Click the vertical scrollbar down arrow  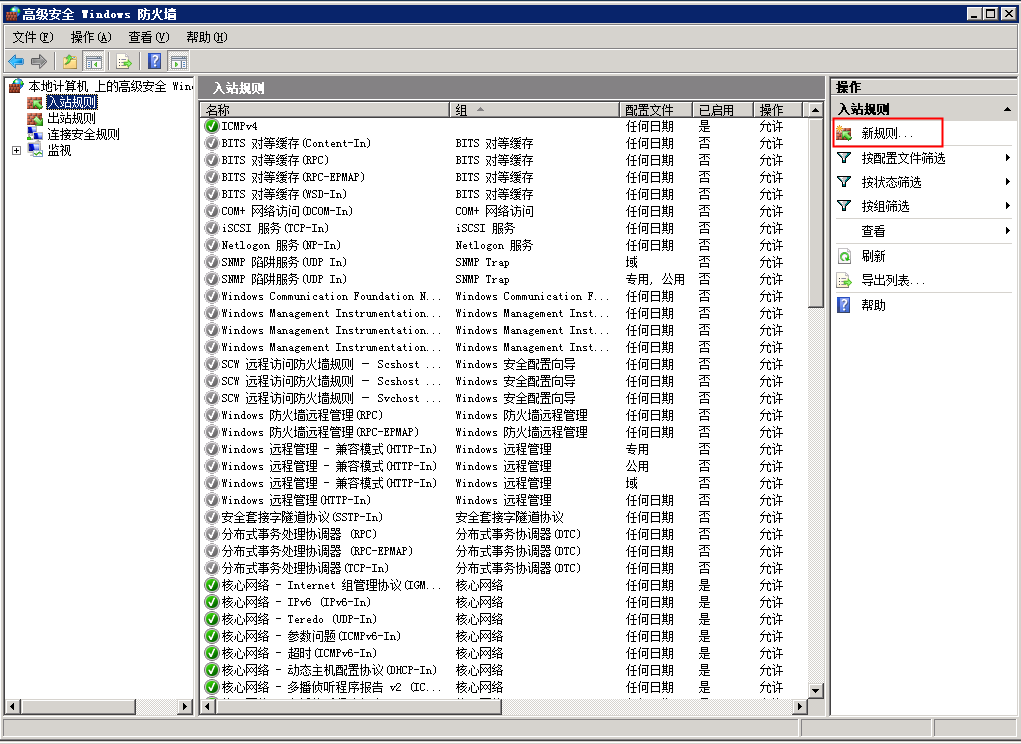815,690
